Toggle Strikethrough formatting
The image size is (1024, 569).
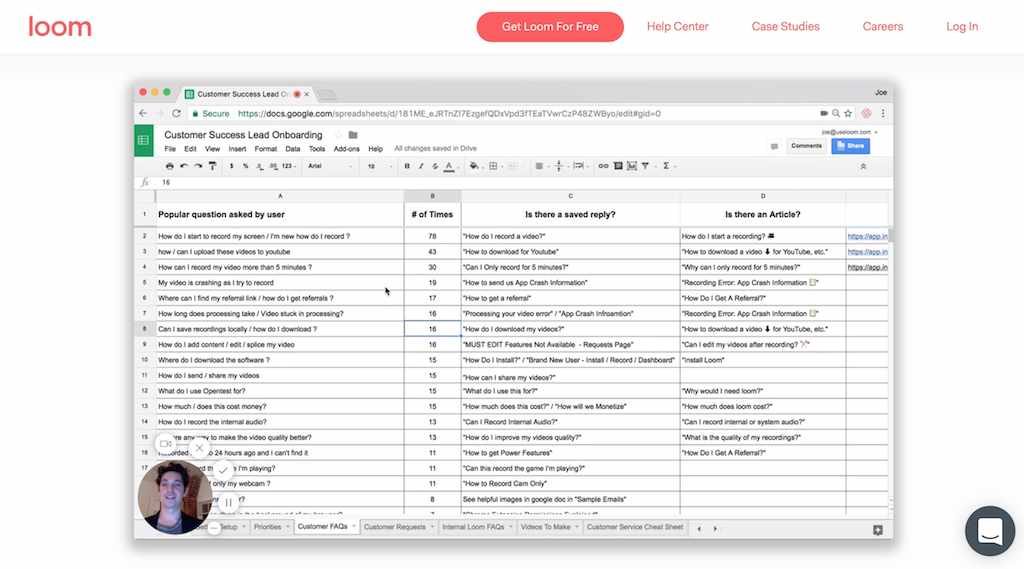[434, 166]
